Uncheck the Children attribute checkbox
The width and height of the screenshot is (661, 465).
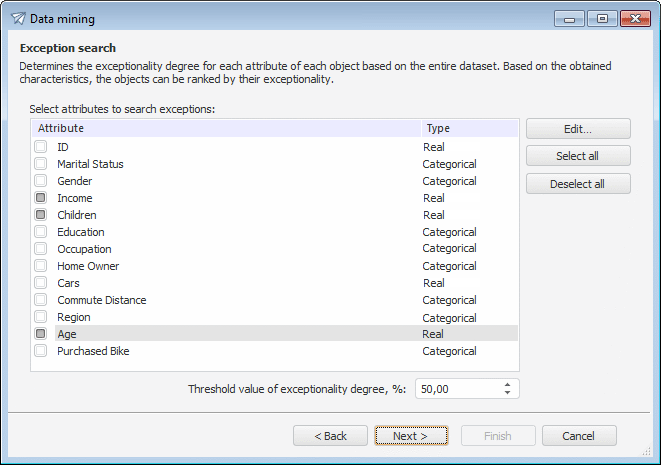coord(41,215)
